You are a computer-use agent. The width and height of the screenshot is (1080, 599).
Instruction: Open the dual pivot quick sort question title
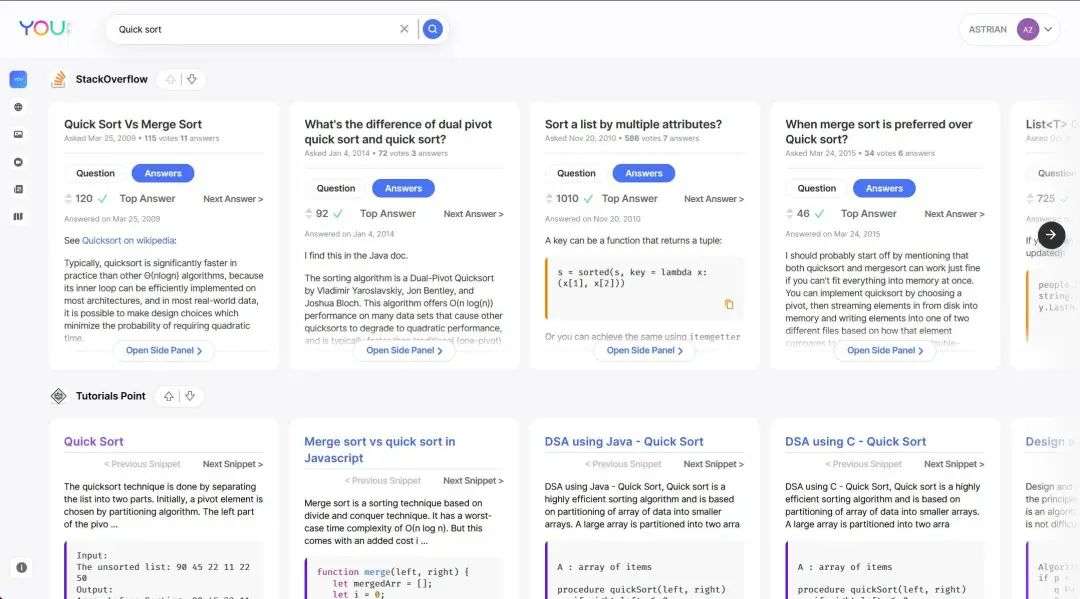tap(398, 132)
